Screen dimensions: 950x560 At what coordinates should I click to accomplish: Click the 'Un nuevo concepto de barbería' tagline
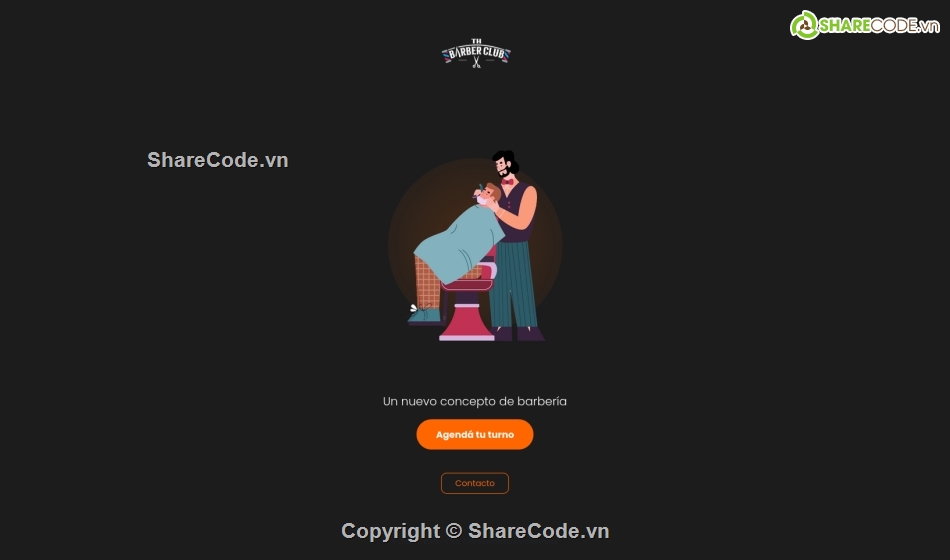coord(475,401)
